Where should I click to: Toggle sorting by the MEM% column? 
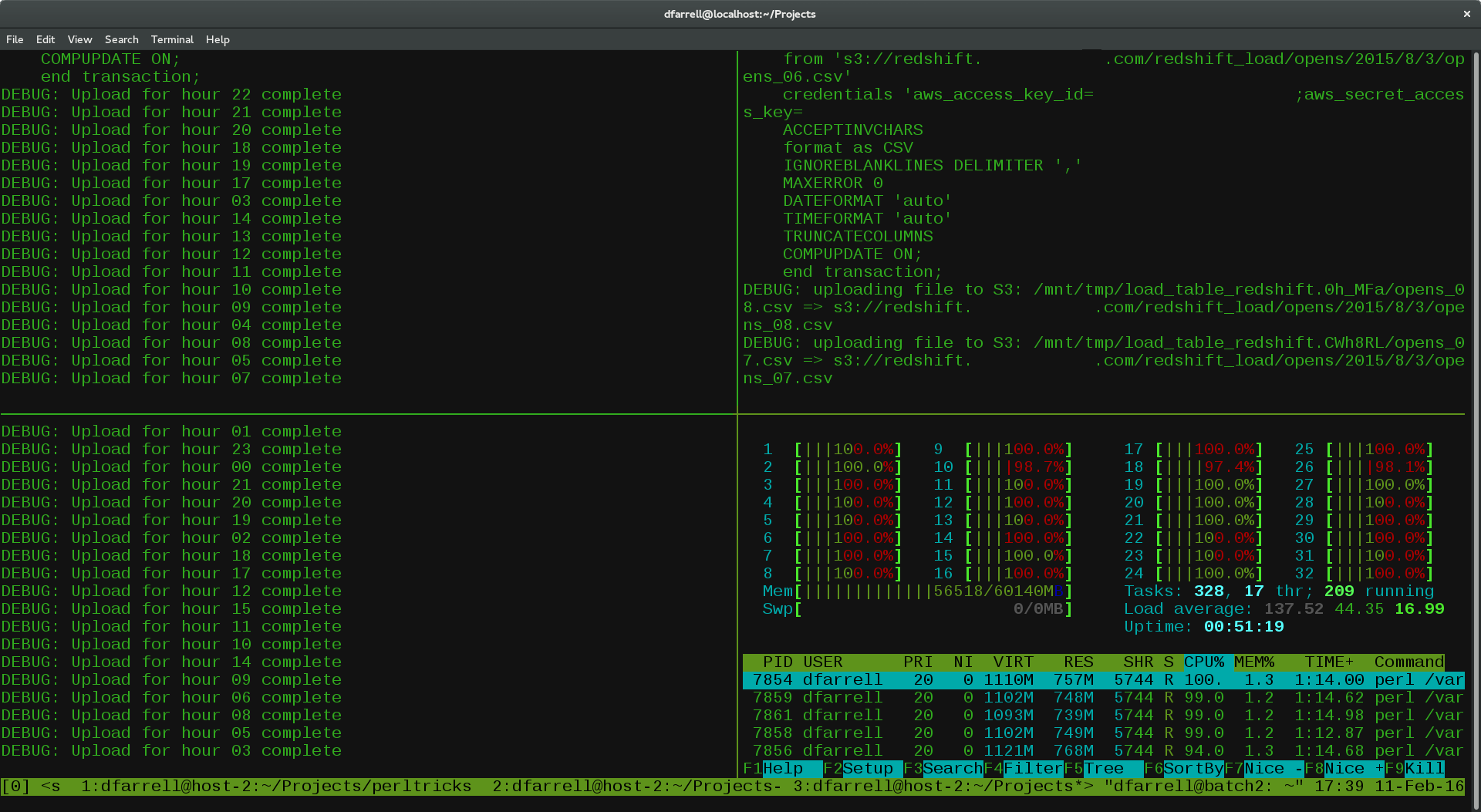tap(1253, 662)
